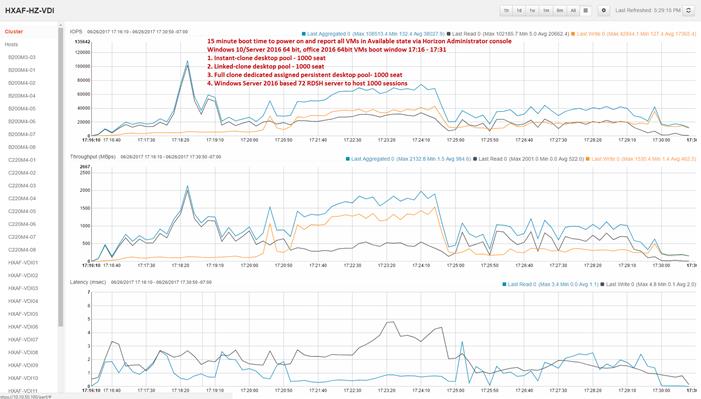Click the Throughput peak near 17:18:20
The image size is (701, 399).
coord(187,187)
